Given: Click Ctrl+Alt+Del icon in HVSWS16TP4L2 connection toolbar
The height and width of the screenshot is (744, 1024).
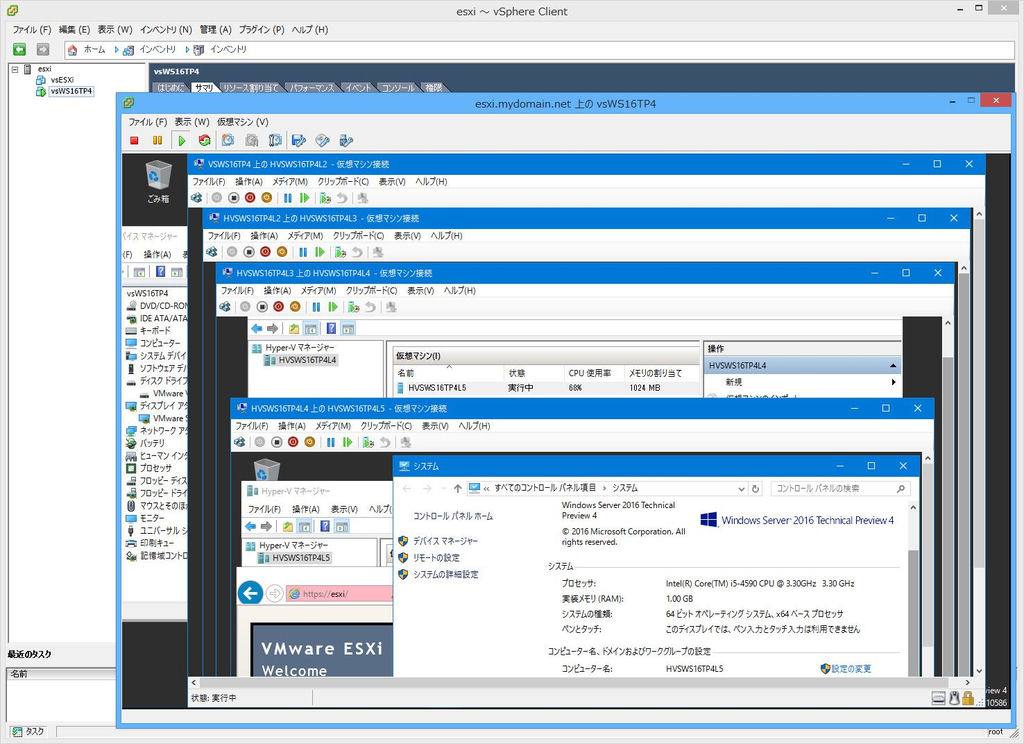Looking at the screenshot, I should 197,198.
